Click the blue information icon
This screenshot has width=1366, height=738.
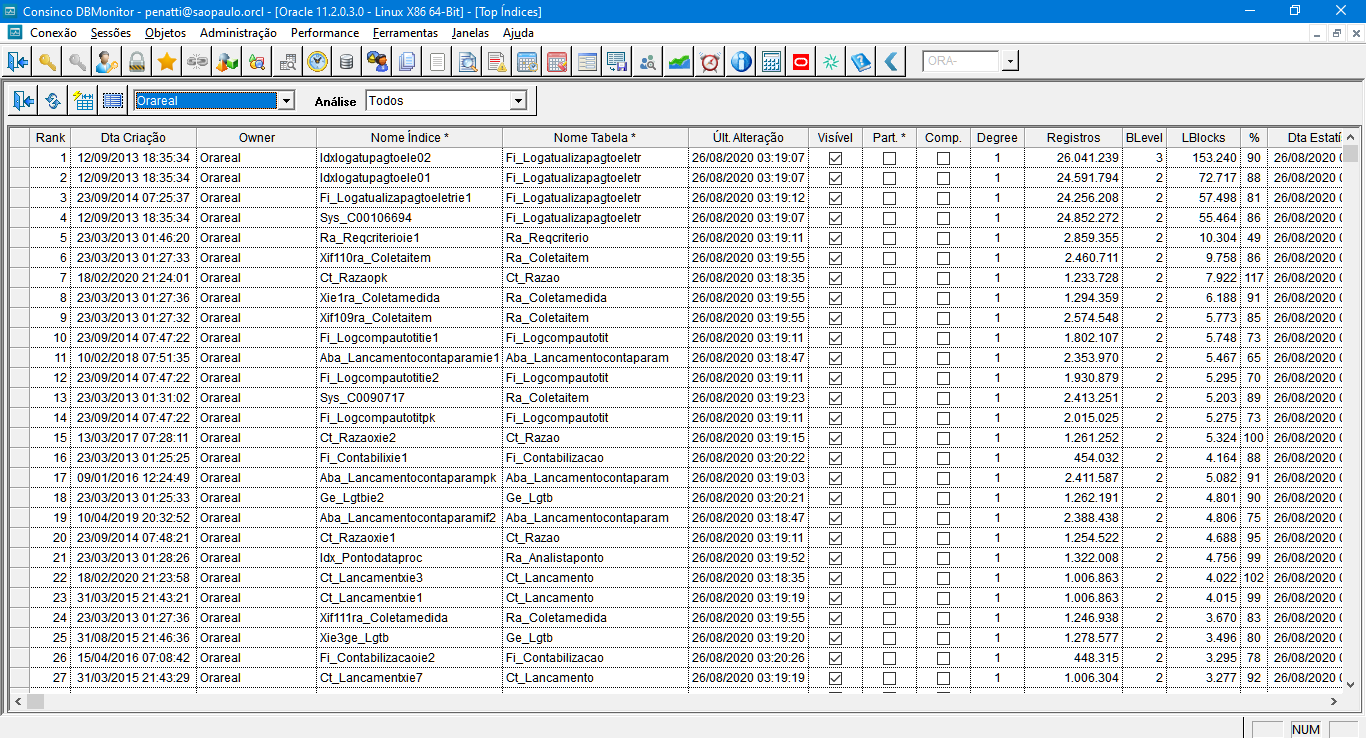click(741, 62)
